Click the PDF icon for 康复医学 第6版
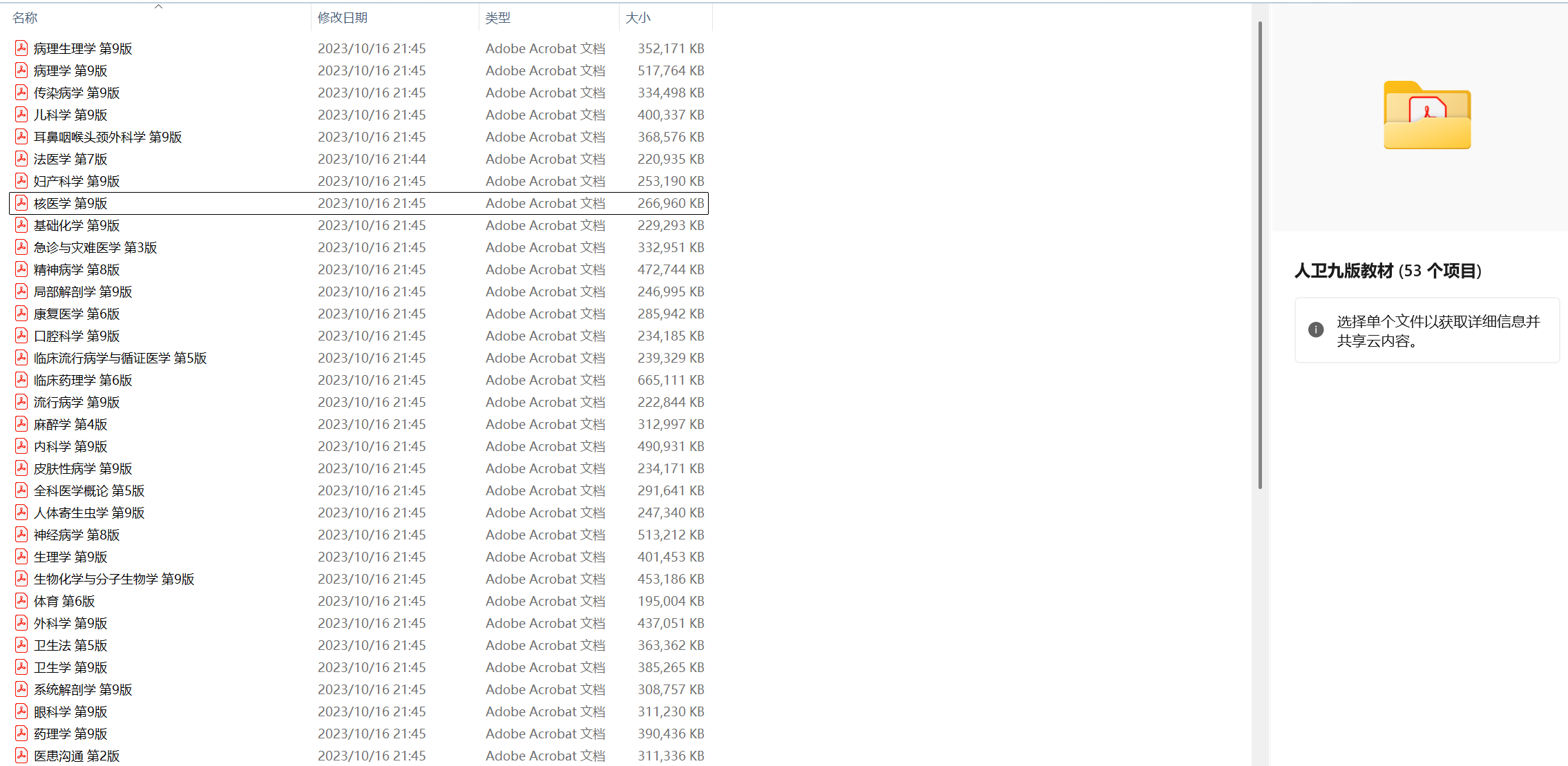Image resolution: width=1568 pixels, height=766 pixels. click(21, 314)
